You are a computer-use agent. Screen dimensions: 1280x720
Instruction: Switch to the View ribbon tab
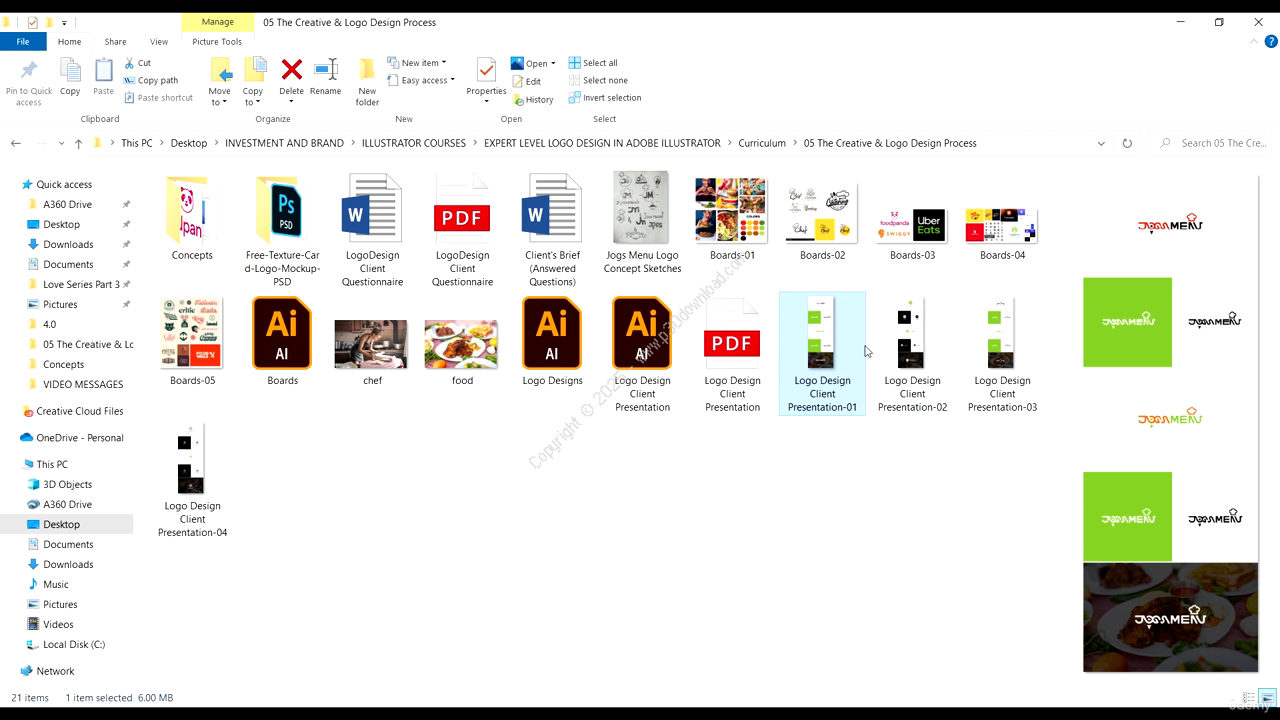pos(159,42)
